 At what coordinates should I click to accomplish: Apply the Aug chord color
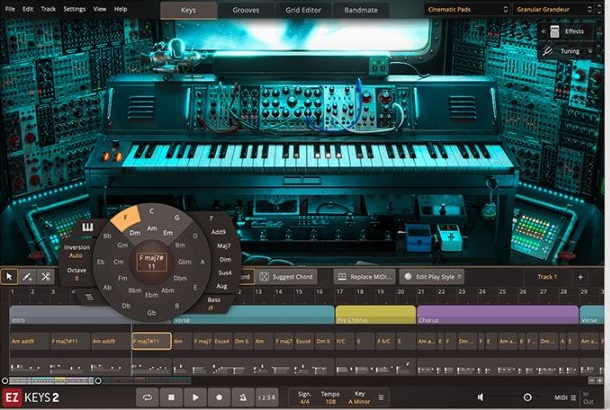point(221,286)
